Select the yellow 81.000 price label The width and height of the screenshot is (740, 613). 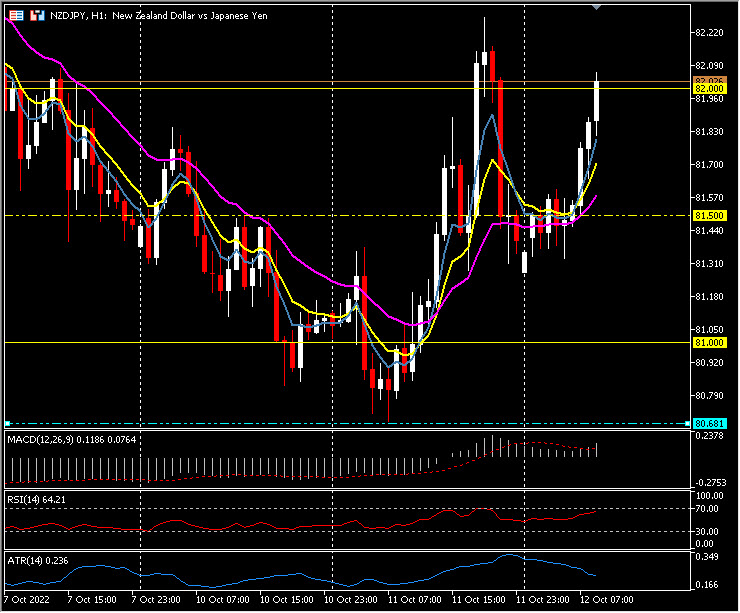708,342
